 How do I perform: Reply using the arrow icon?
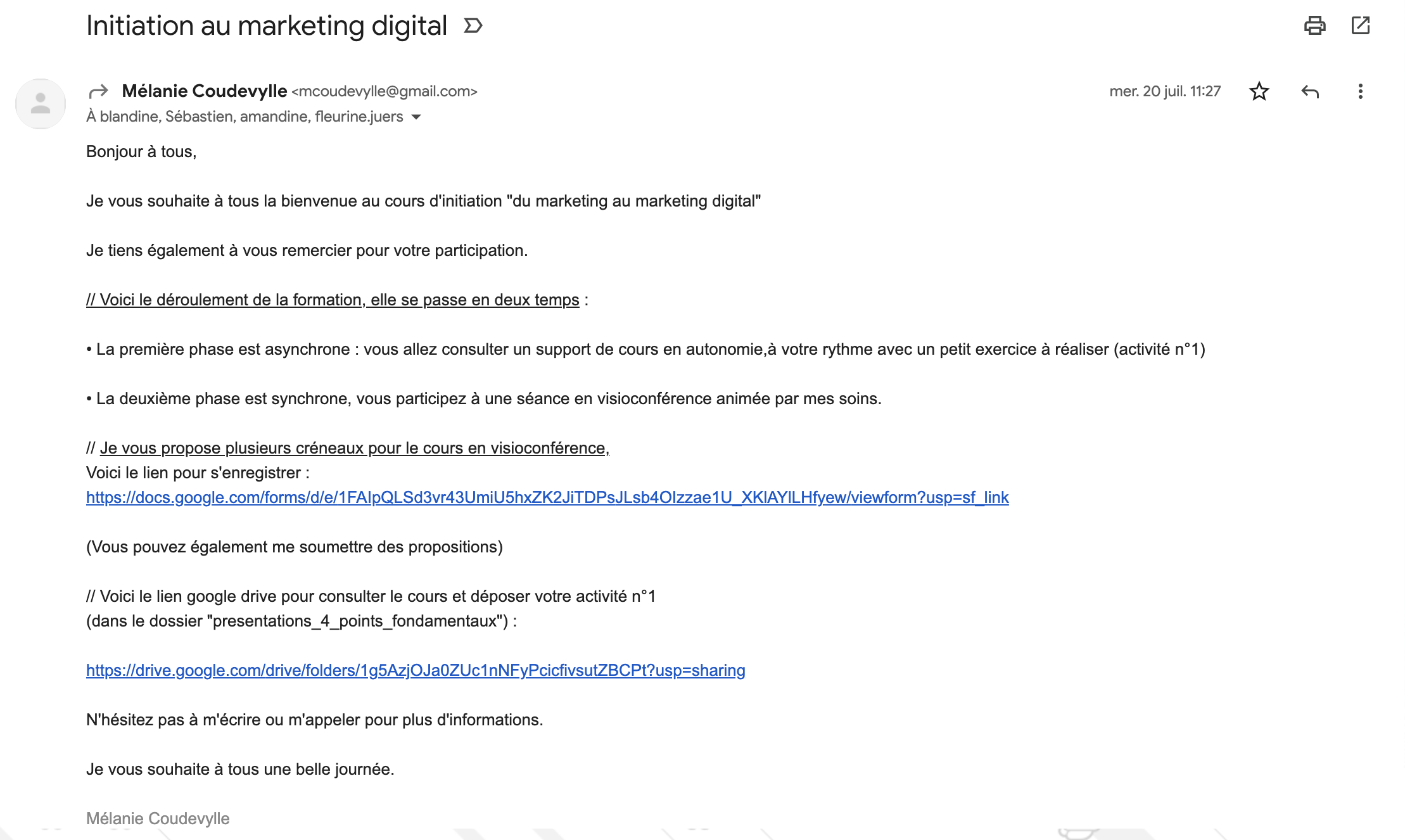tap(1309, 92)
